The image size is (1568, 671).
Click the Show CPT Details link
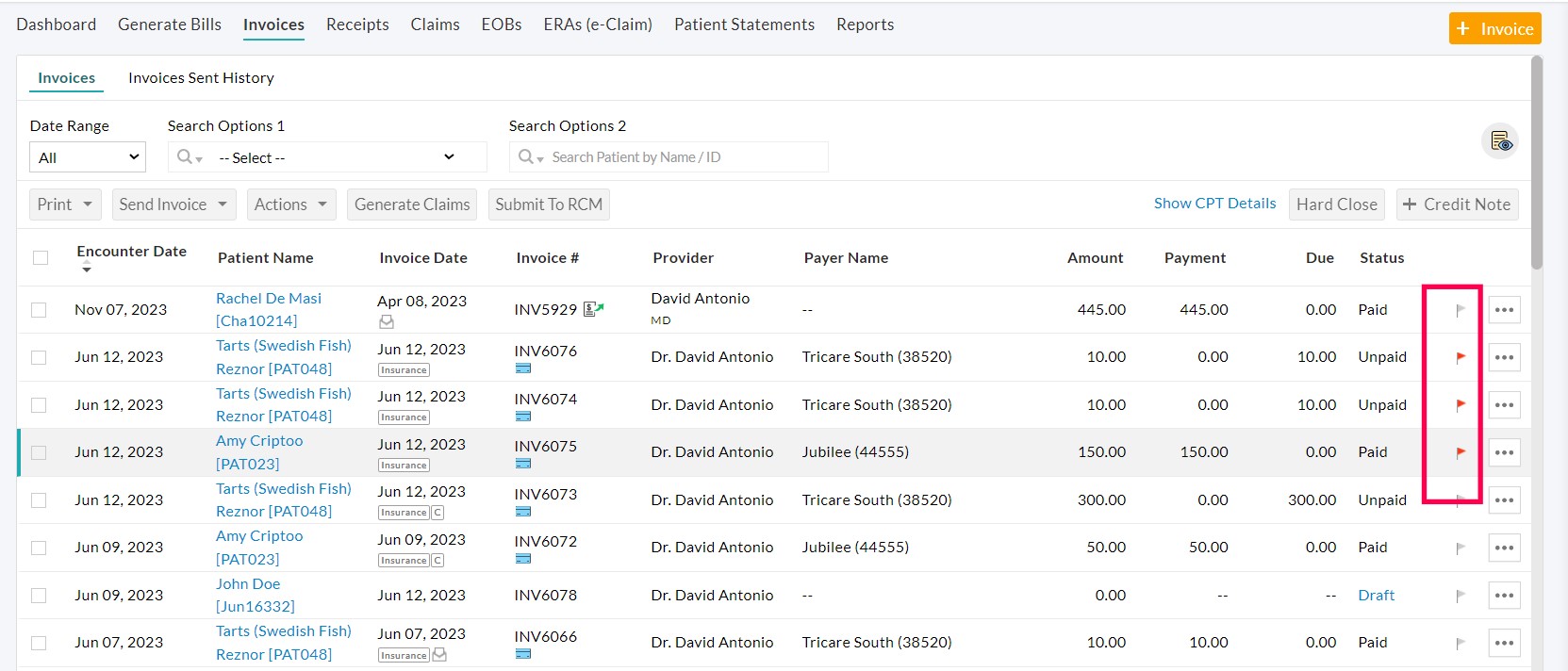(x=1214, y=204)
